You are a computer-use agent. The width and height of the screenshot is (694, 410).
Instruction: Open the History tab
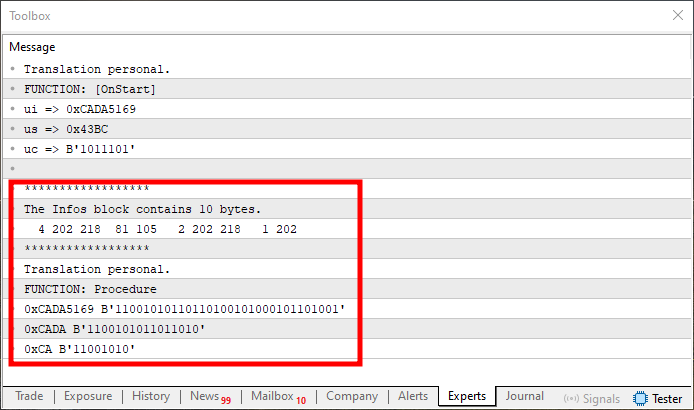[151, 396]
